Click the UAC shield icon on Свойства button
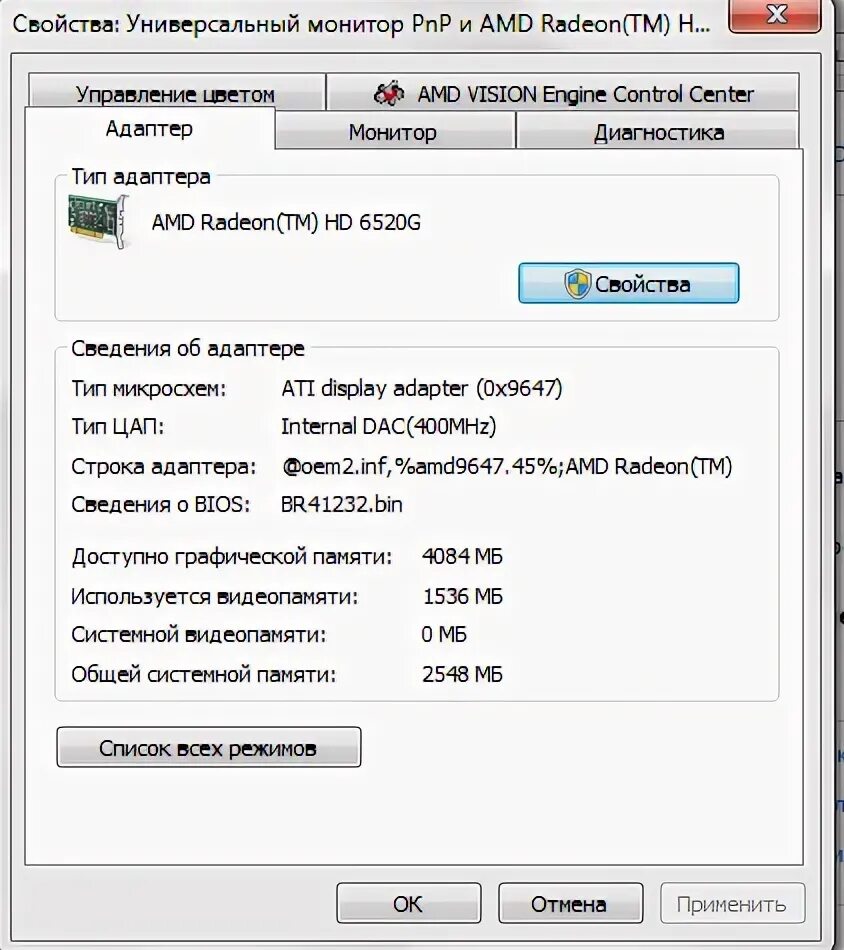844x950 pixels. pyautogui.click(x=577, y=284)
